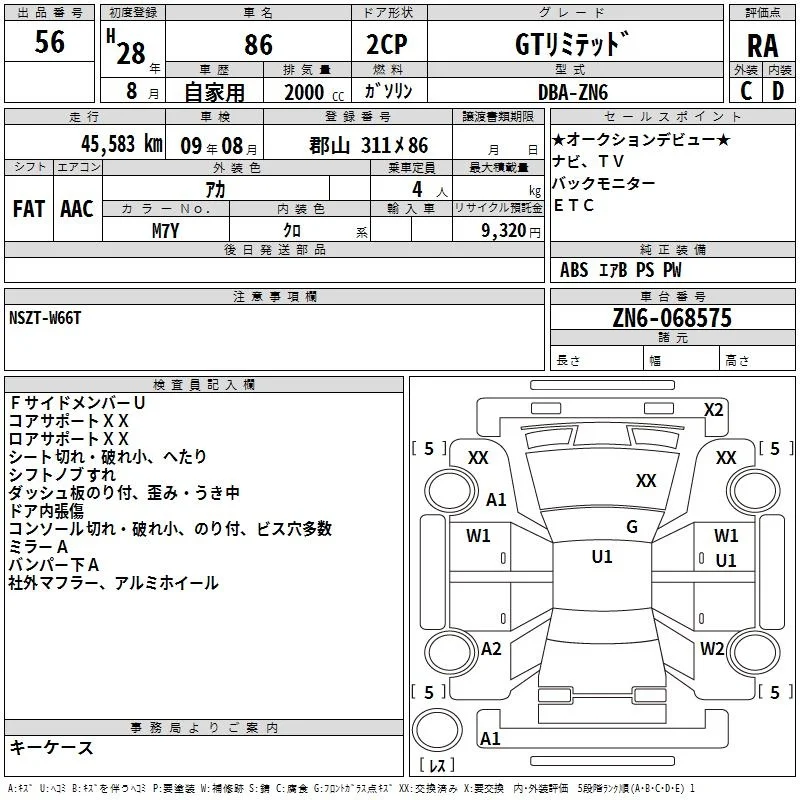This screenshot has width=800, height=800.
Task: Click the exterior rating "C" under 外装
Action: (746, 91)
